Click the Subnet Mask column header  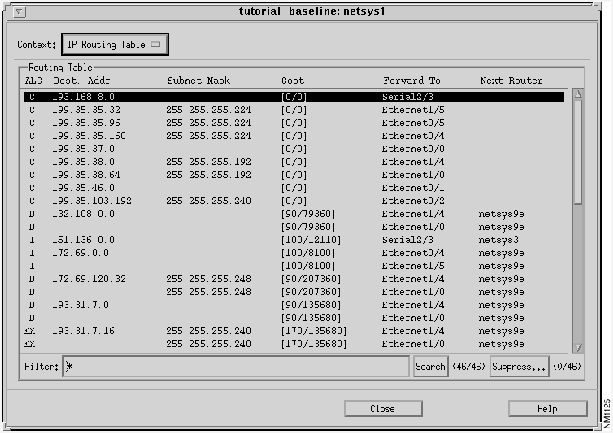pyautogui.click(x=199, y=80)
